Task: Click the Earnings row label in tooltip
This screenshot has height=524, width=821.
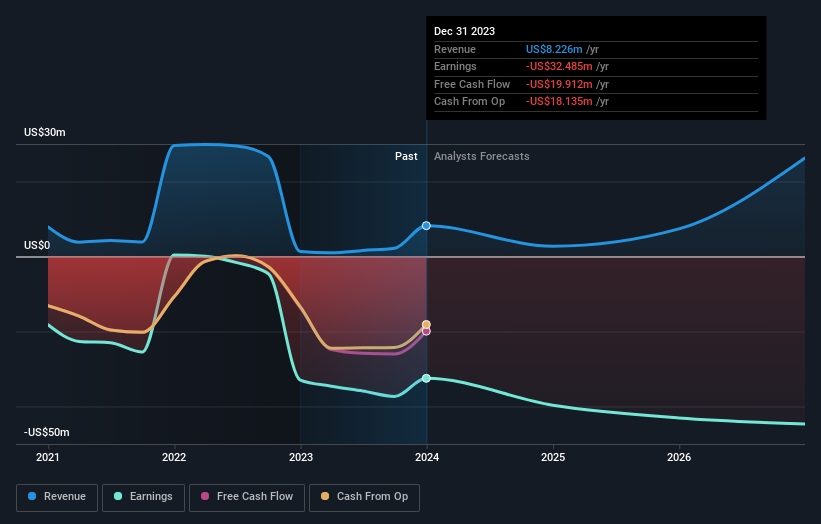Action: pos(455,66)
